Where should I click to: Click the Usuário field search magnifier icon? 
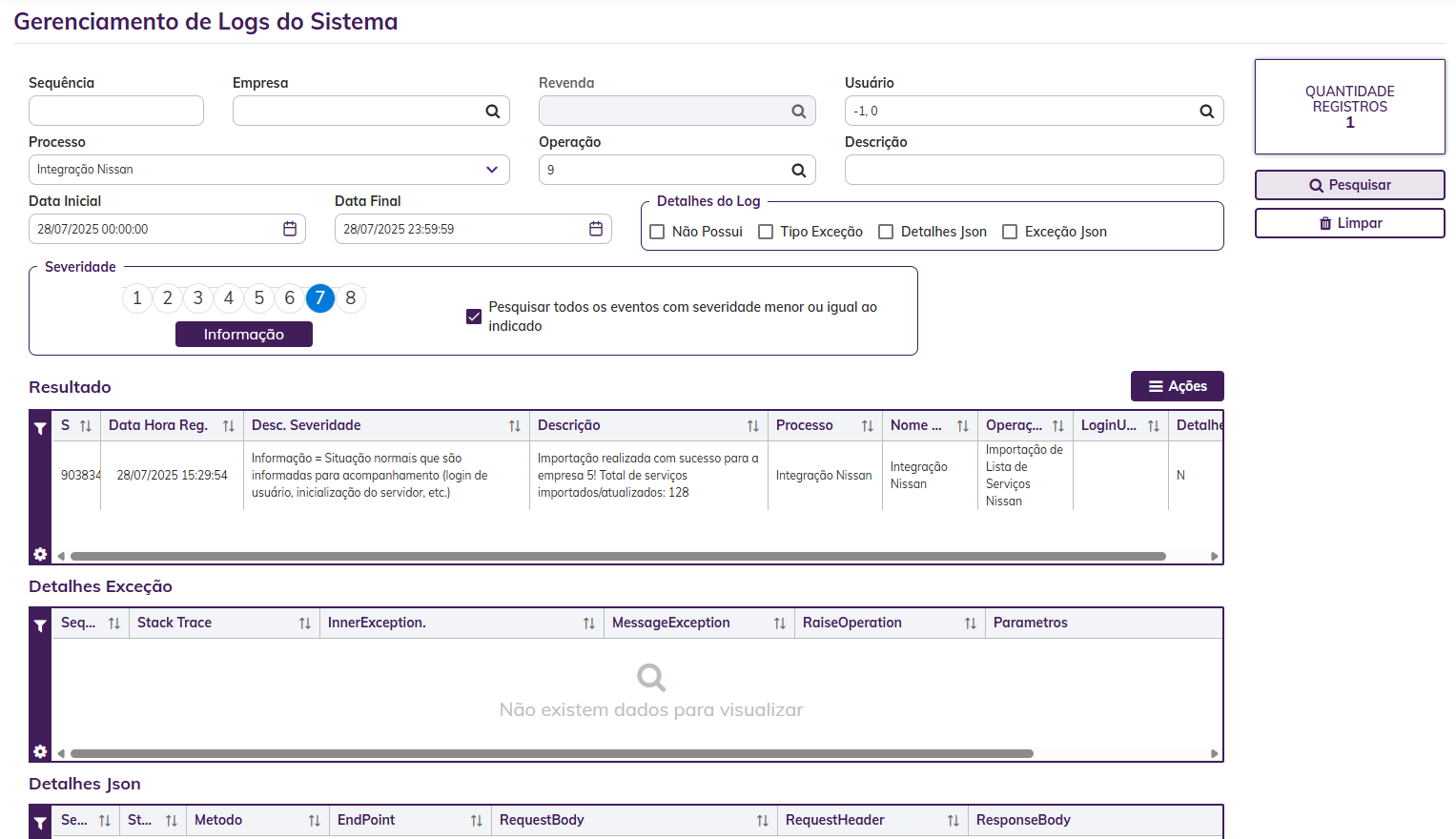1206,112
